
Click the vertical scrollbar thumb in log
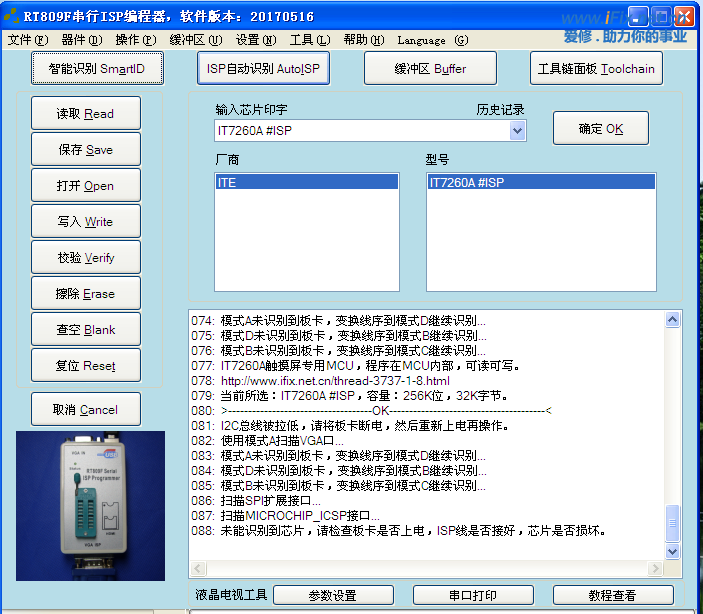[x=672, y=523]
